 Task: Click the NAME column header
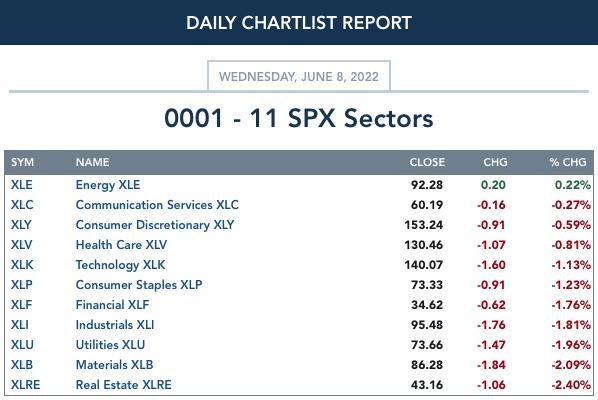click(92, 162)
